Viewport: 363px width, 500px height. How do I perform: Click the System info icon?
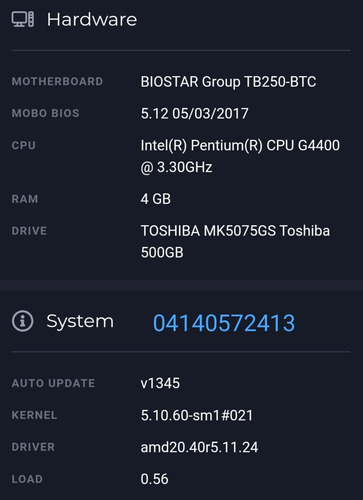coord(23,321)
